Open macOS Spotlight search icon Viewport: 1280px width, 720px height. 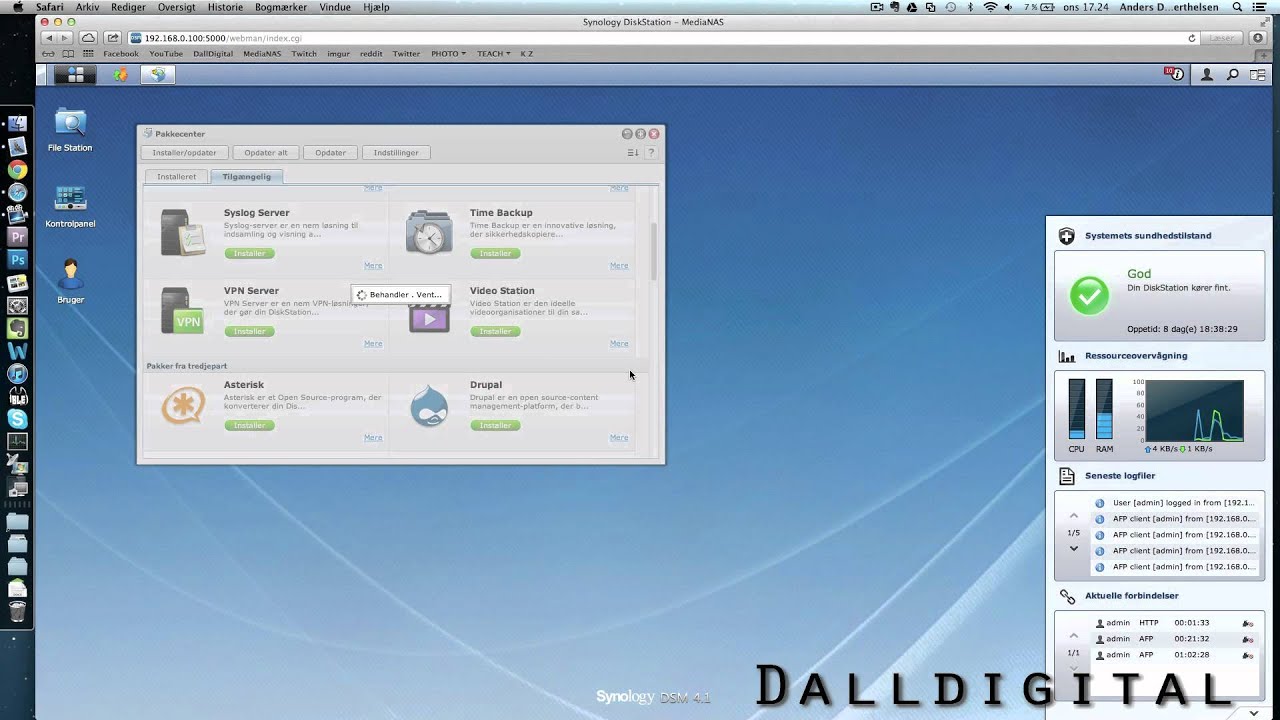pyautogui.click(x=1237, y=7)
